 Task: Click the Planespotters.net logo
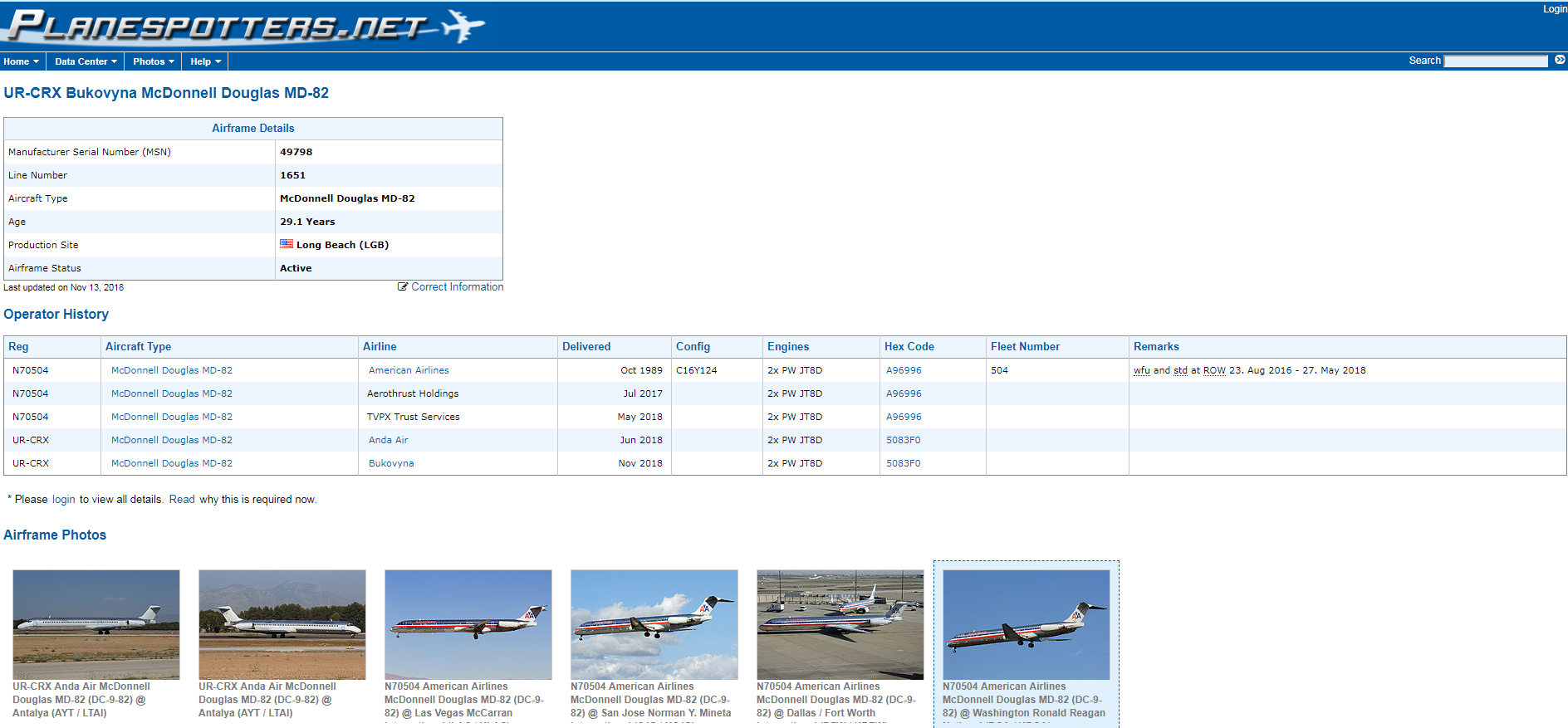click(x=241, y=27)
